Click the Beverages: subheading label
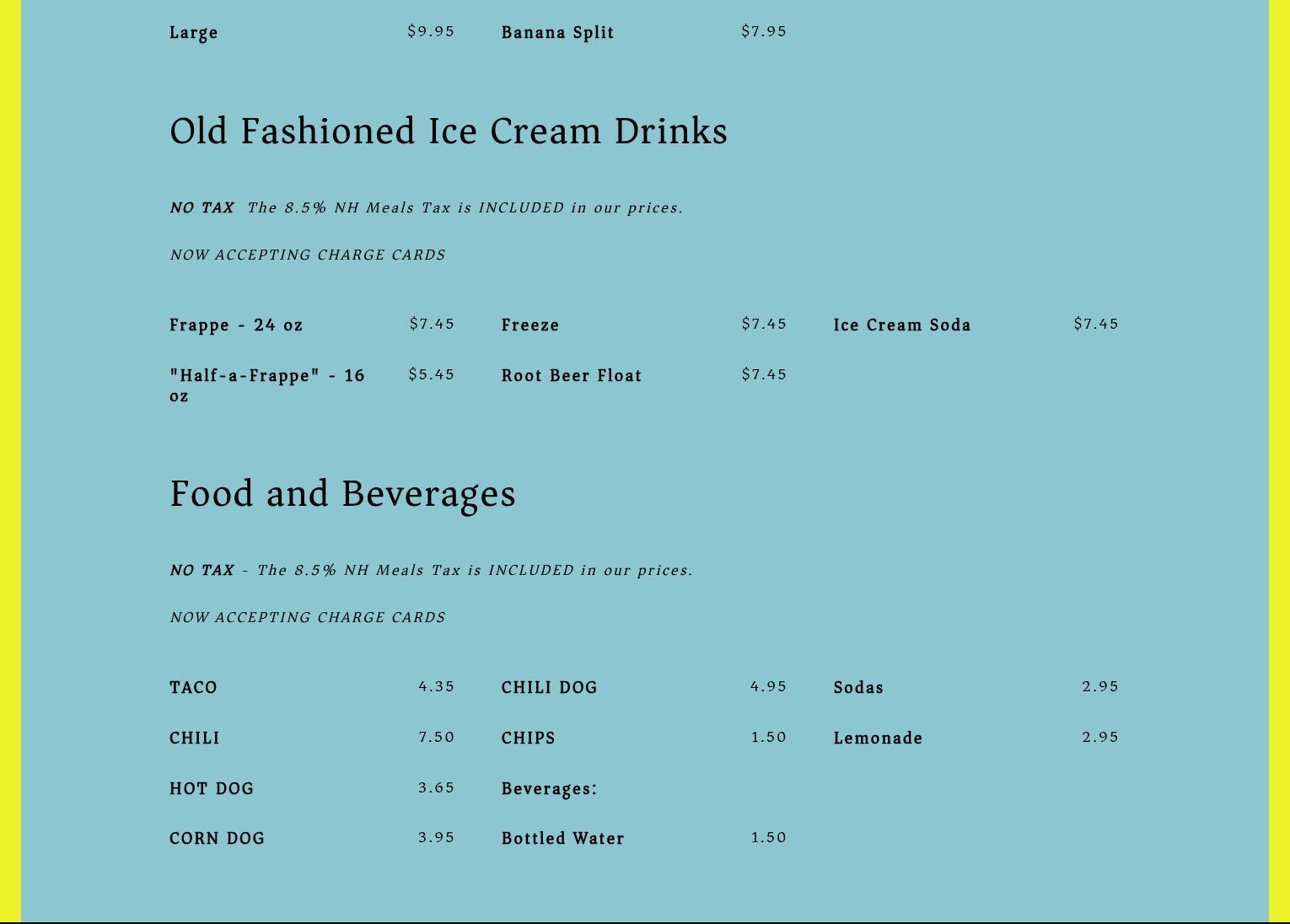Viewport: 1290px width, 924px height. (550, 789)
